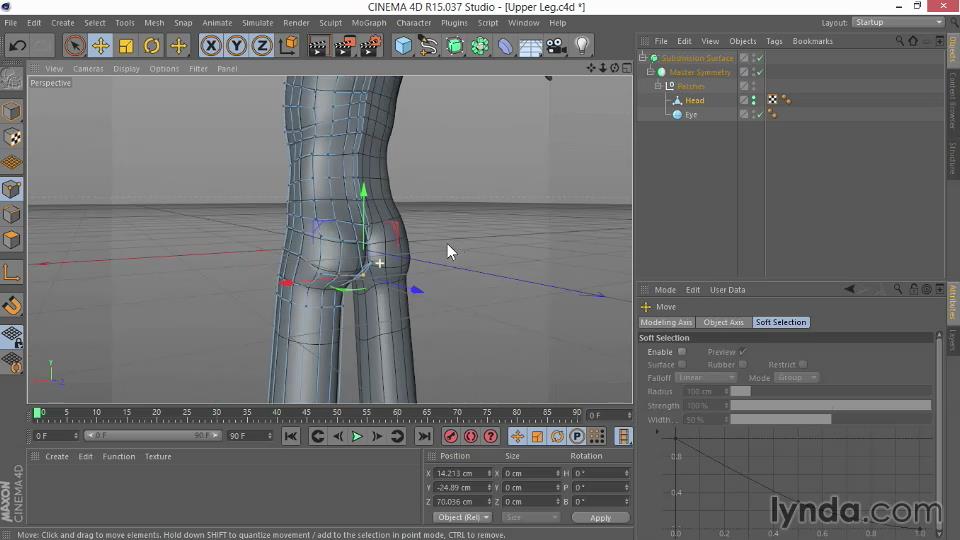Open the Mesh menu
This screenshot has width=960, height=540.
pos(154,23)
